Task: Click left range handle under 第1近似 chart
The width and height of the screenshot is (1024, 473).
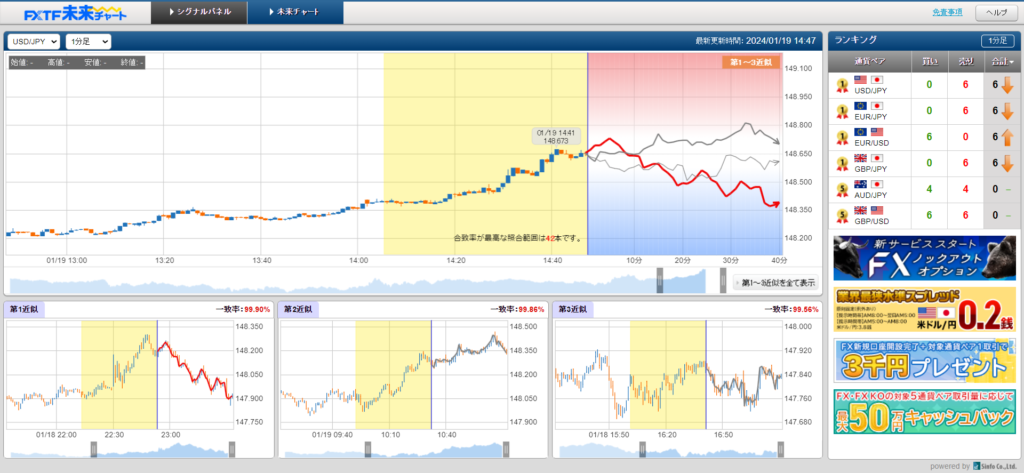Action: click(x=93, y=449)
